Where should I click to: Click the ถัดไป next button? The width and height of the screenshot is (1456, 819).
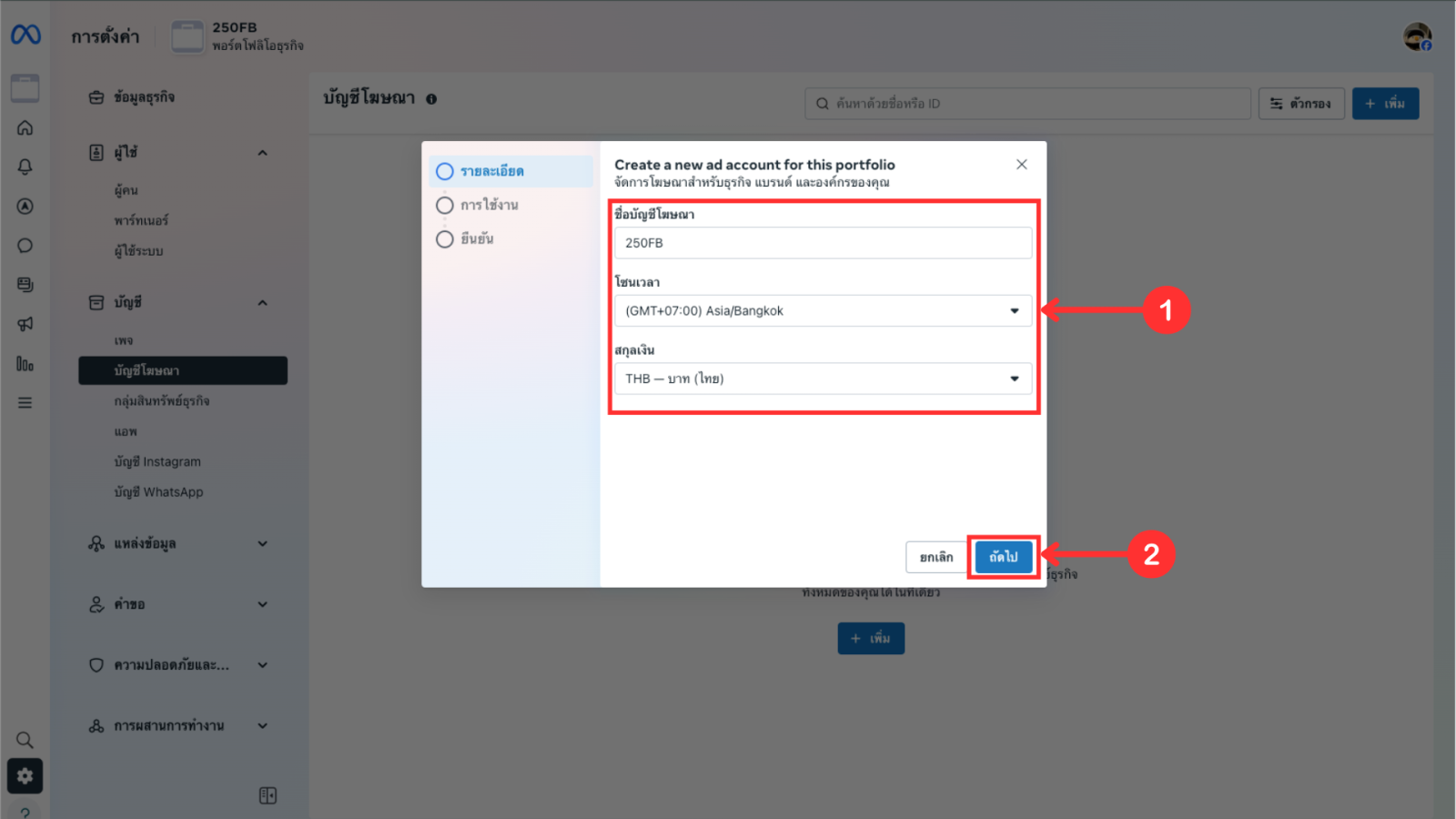(x=1003, y=557)
